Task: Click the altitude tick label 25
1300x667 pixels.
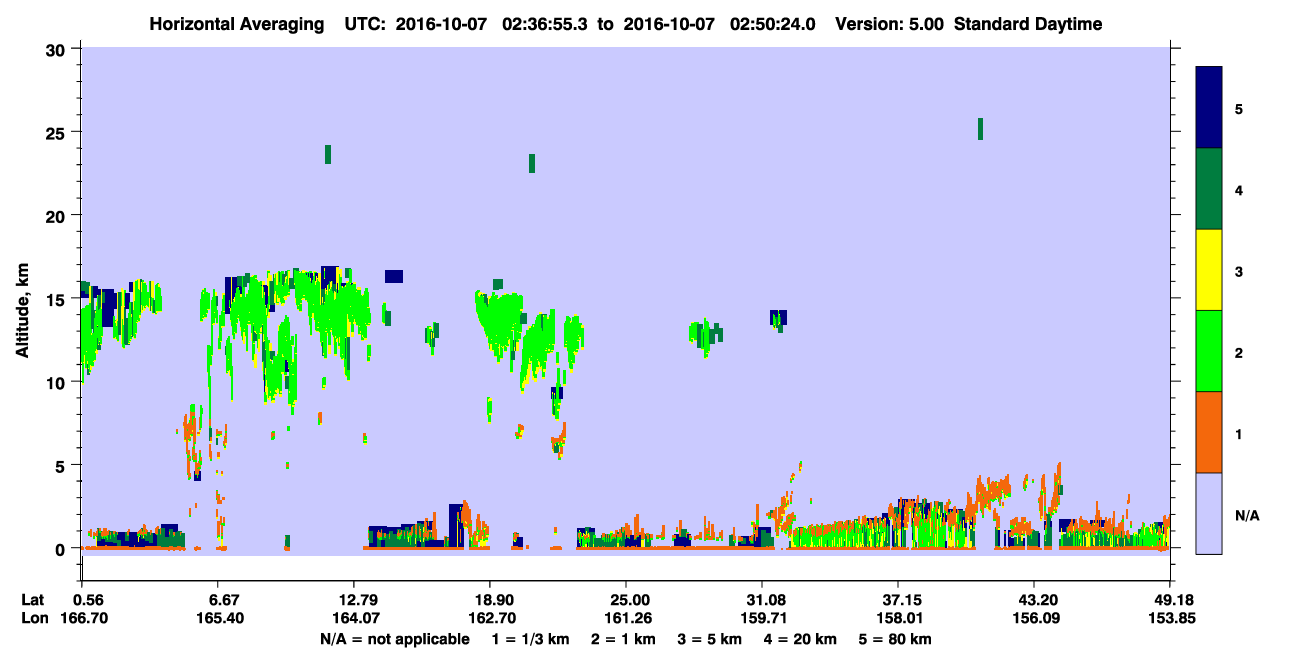Action: 56,132
